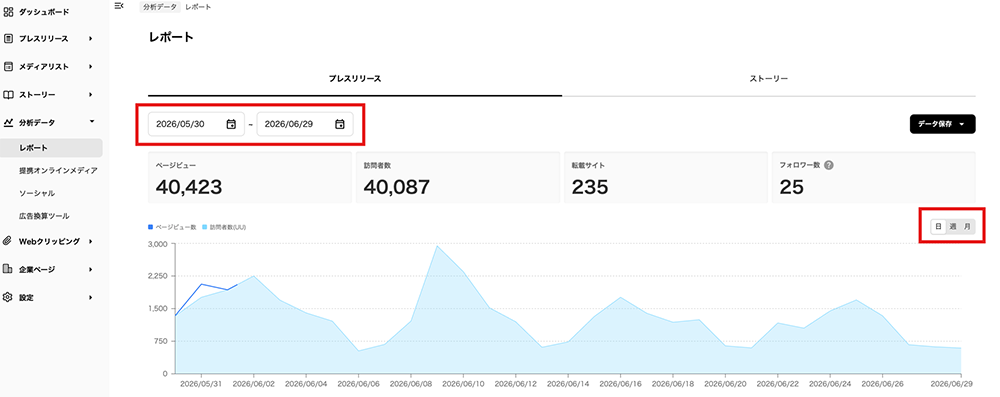Click the start date field 2026/05/30
Viewport: 1000px width, 397px height.
pyautogui.click(x=196, y=124)
